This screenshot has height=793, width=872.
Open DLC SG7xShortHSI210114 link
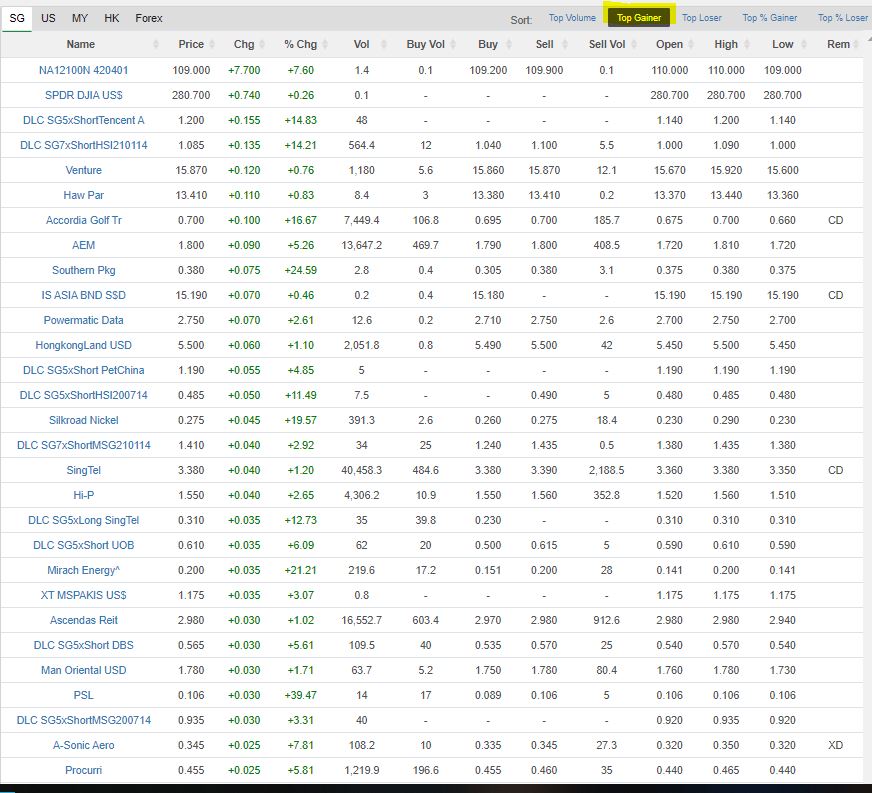[83, 146]
